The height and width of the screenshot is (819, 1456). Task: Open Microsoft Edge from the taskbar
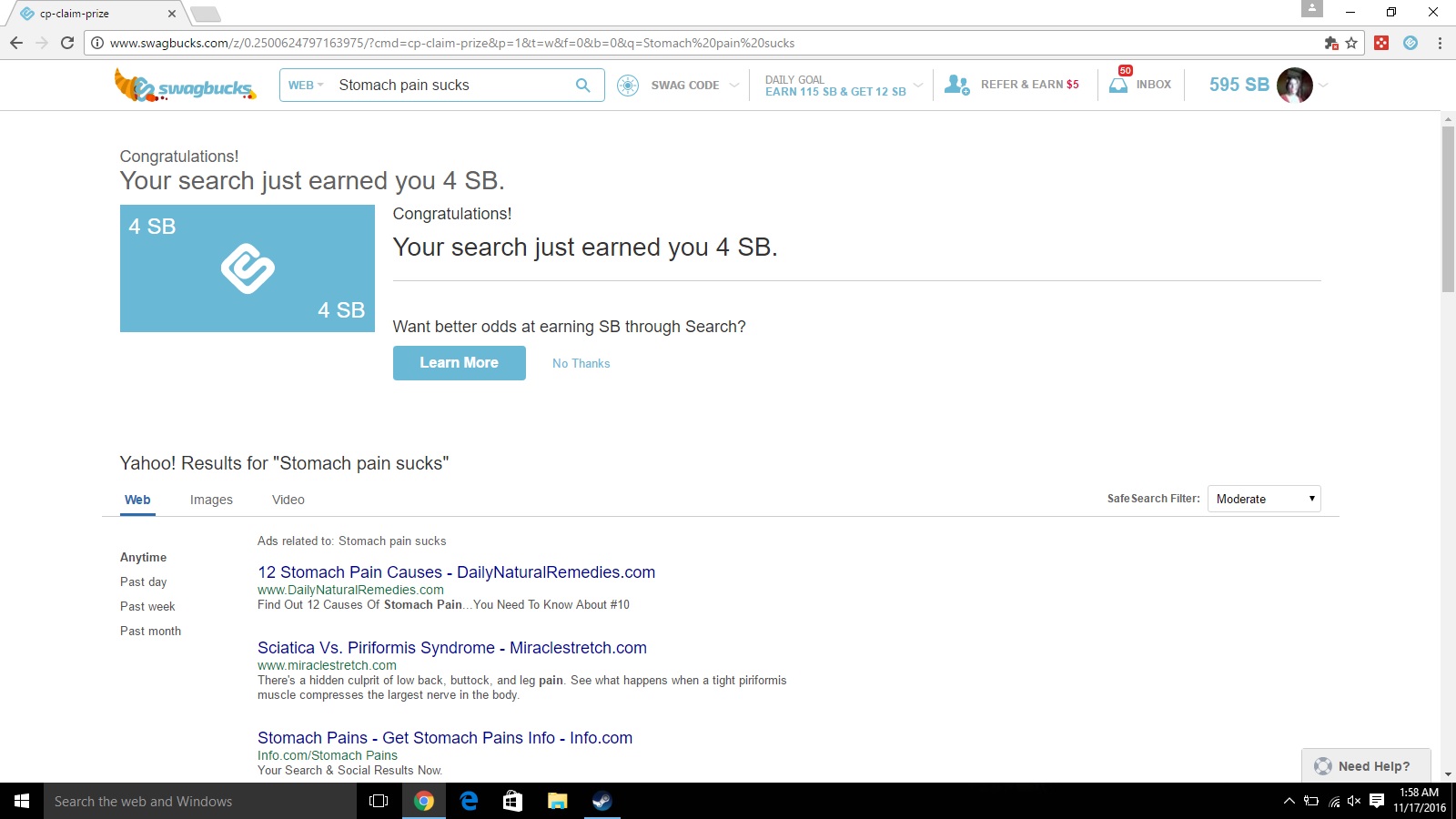pyautogui.click(x=468, y=801)
